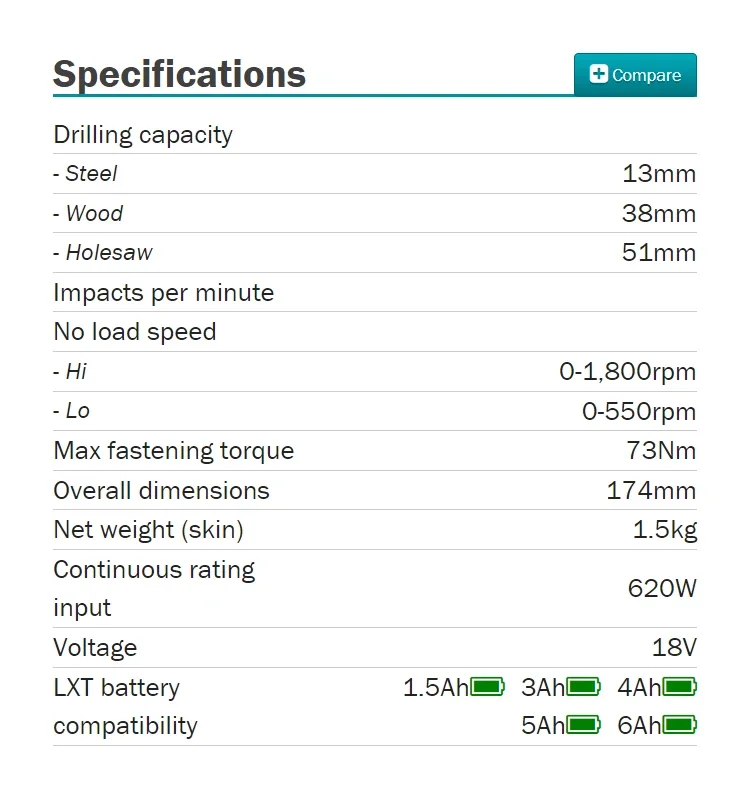Click the 0-1,800rpm Hi speed value
Image resolution: width=751 pixels, height=801 pixels.
point(628,372)
